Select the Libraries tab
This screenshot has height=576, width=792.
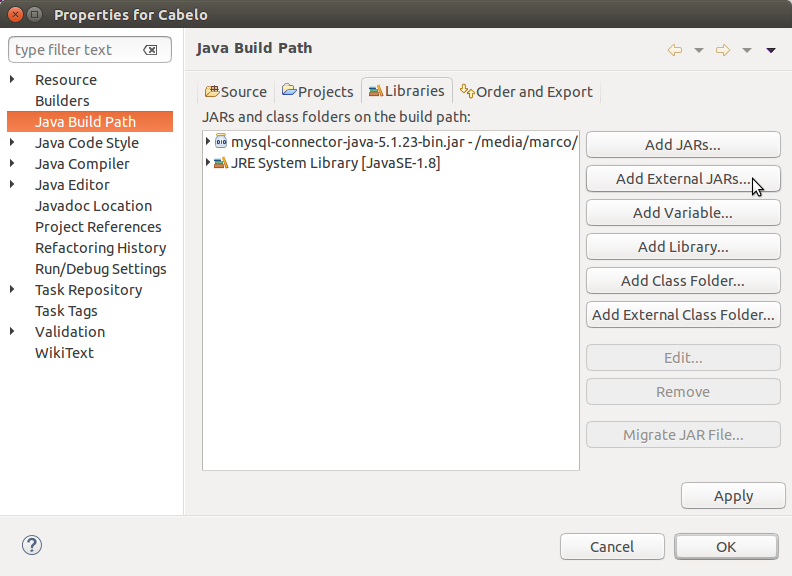coord(407,90)
